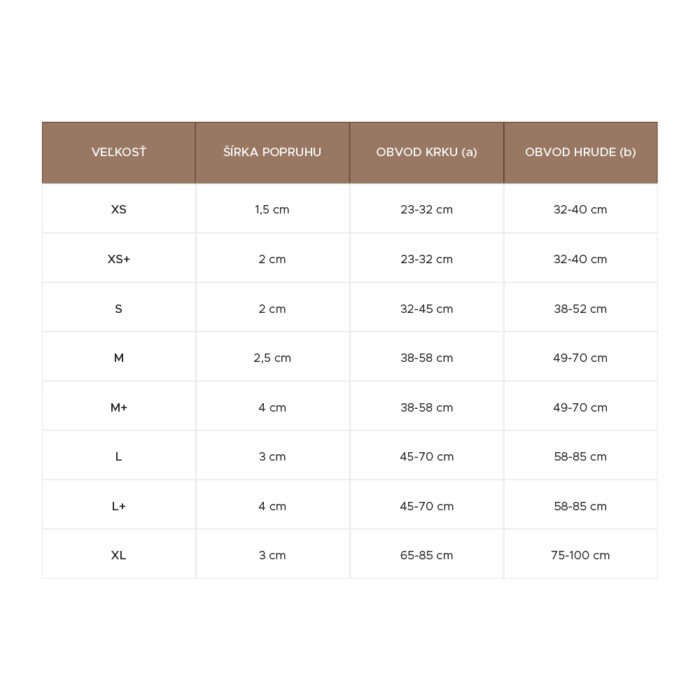Select the XS size row label
Image resolution: width=700 pixels, height=700 pixels.
(119, 210)
